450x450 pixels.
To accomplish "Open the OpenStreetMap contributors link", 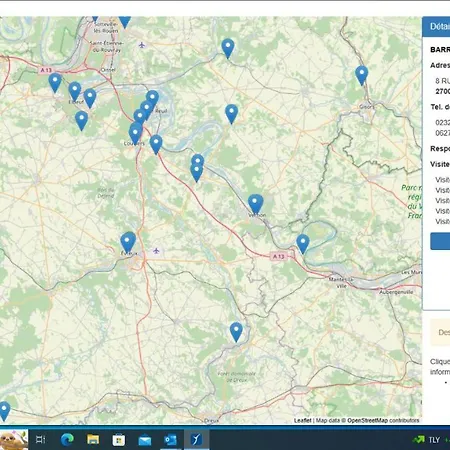I will (383, 420).
